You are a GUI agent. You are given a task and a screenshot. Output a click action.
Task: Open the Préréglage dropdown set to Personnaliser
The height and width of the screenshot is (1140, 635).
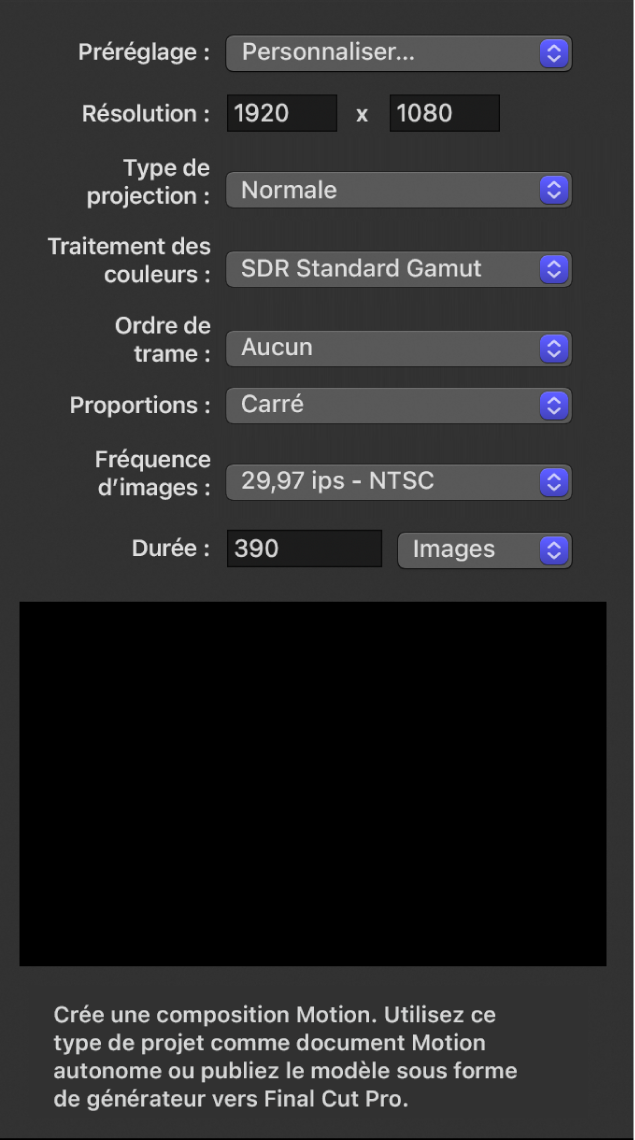398,53
